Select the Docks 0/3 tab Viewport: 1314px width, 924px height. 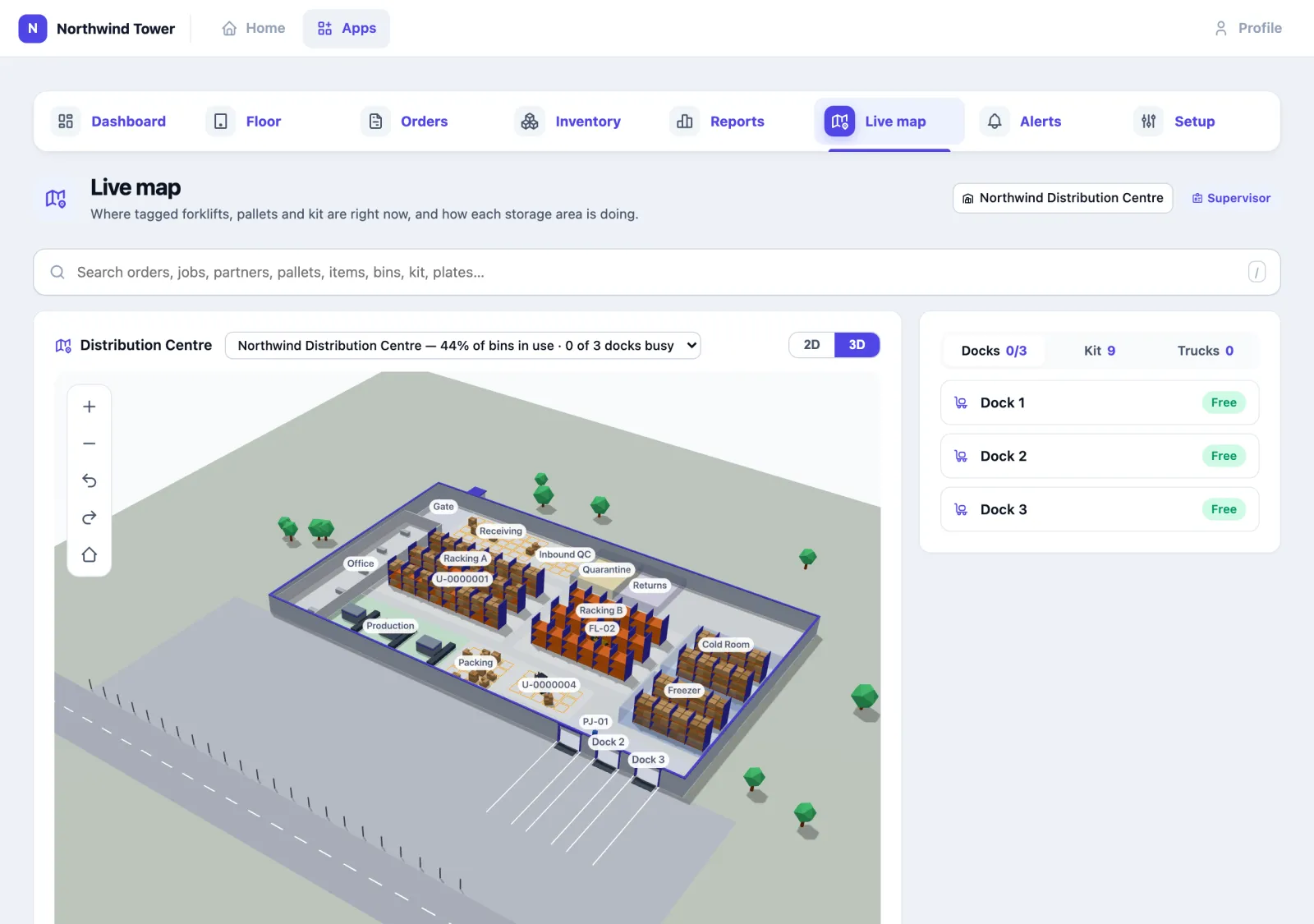click(994, 351)
